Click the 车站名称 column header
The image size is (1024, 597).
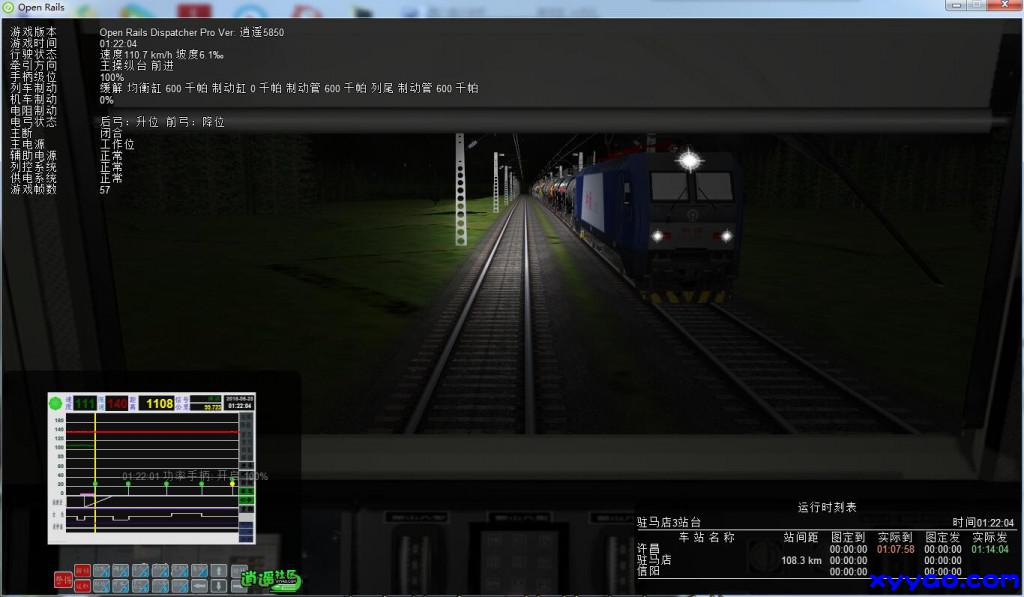coord(706,537)
